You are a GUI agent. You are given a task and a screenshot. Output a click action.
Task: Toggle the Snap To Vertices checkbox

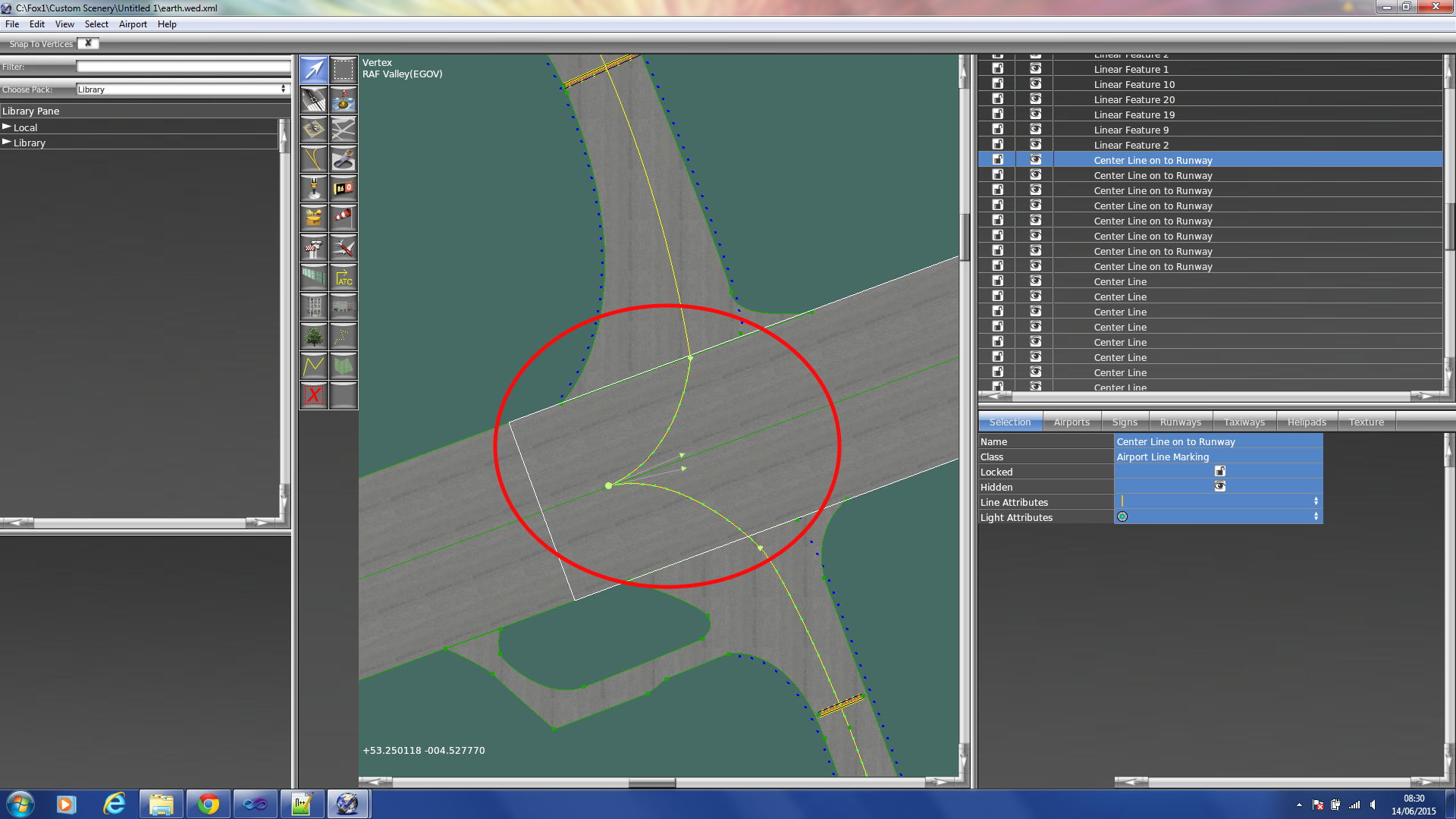click(x=88, y=43)
